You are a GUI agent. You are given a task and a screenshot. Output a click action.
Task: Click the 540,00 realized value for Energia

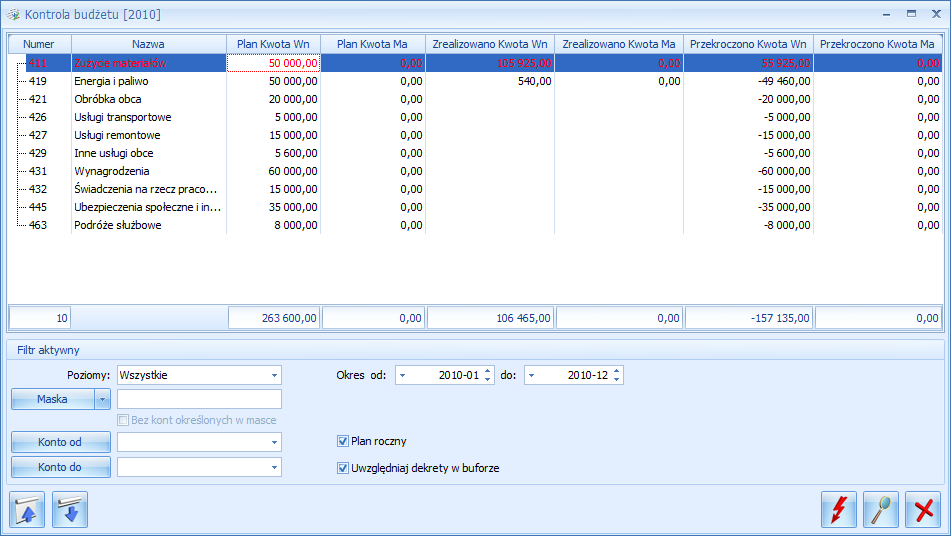(x=490, y=81)
